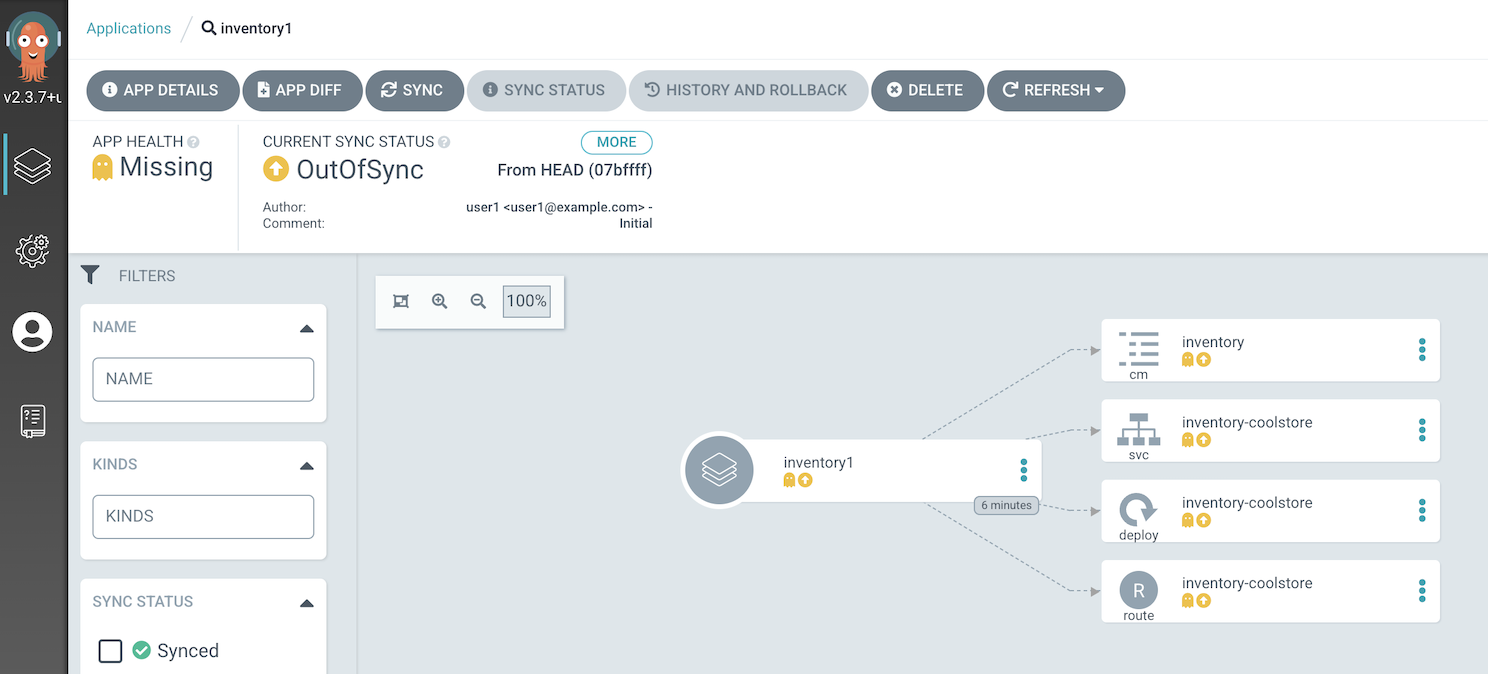Collapse the NAME filter section
The image size is (1488, 674).
pos(306,328)
